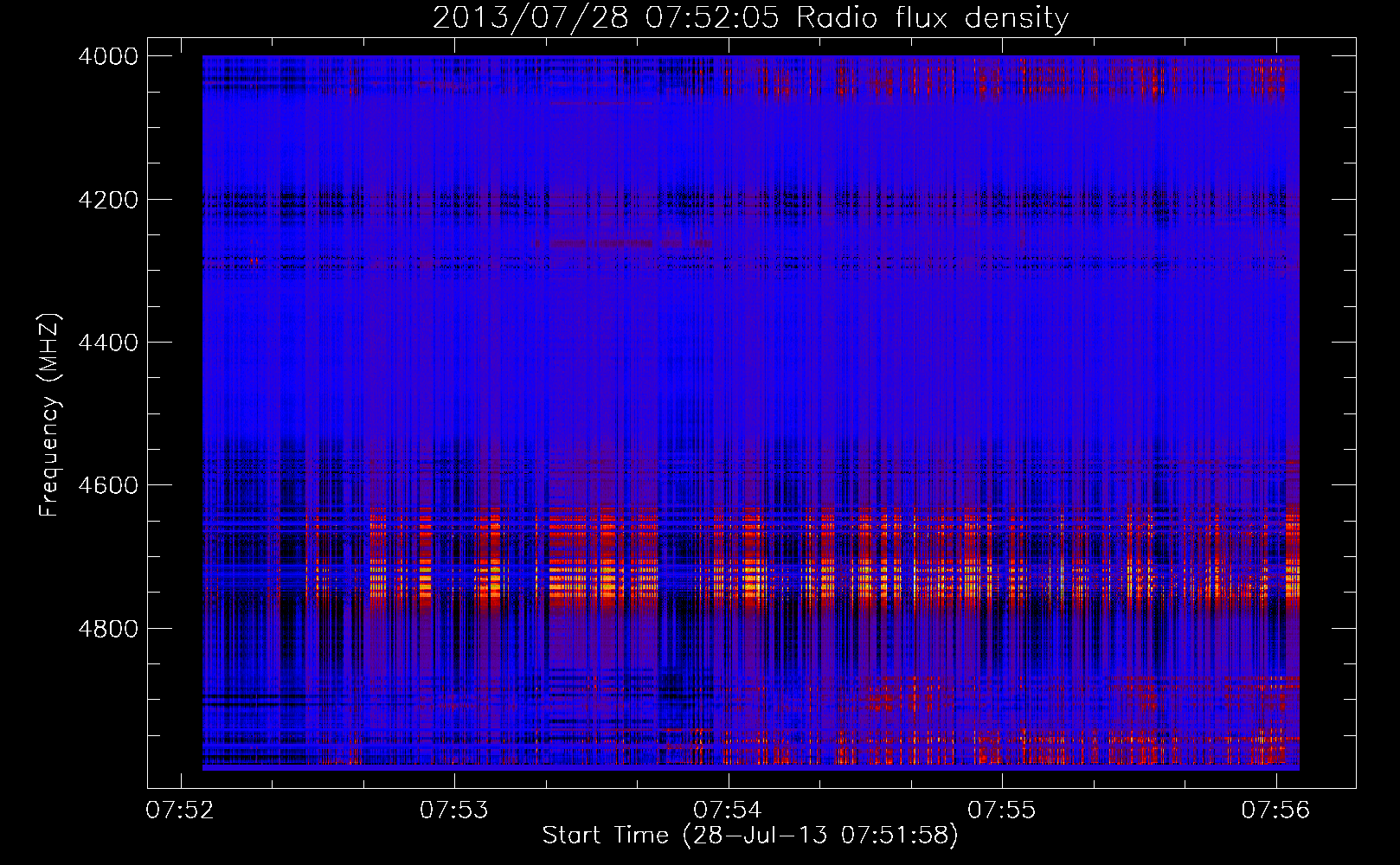This screenshot has height=865, width=1400.
Task: Select the Frequency (MHZ) axis label
Action: (49, 415)
